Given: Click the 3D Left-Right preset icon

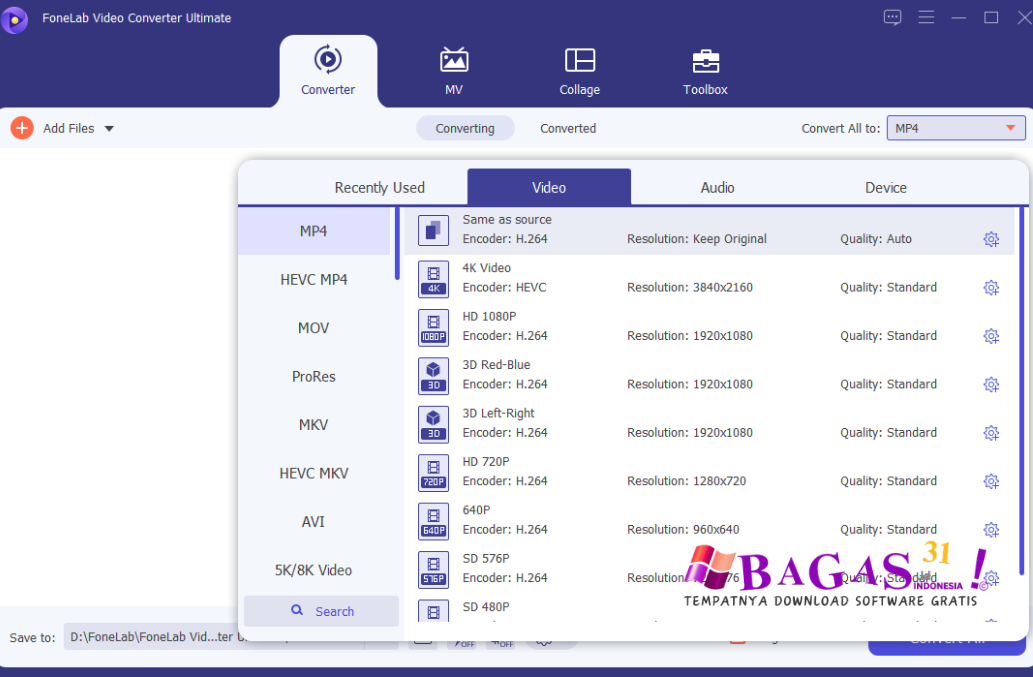Looking at the screenshot, I should [x=433, y=424].
